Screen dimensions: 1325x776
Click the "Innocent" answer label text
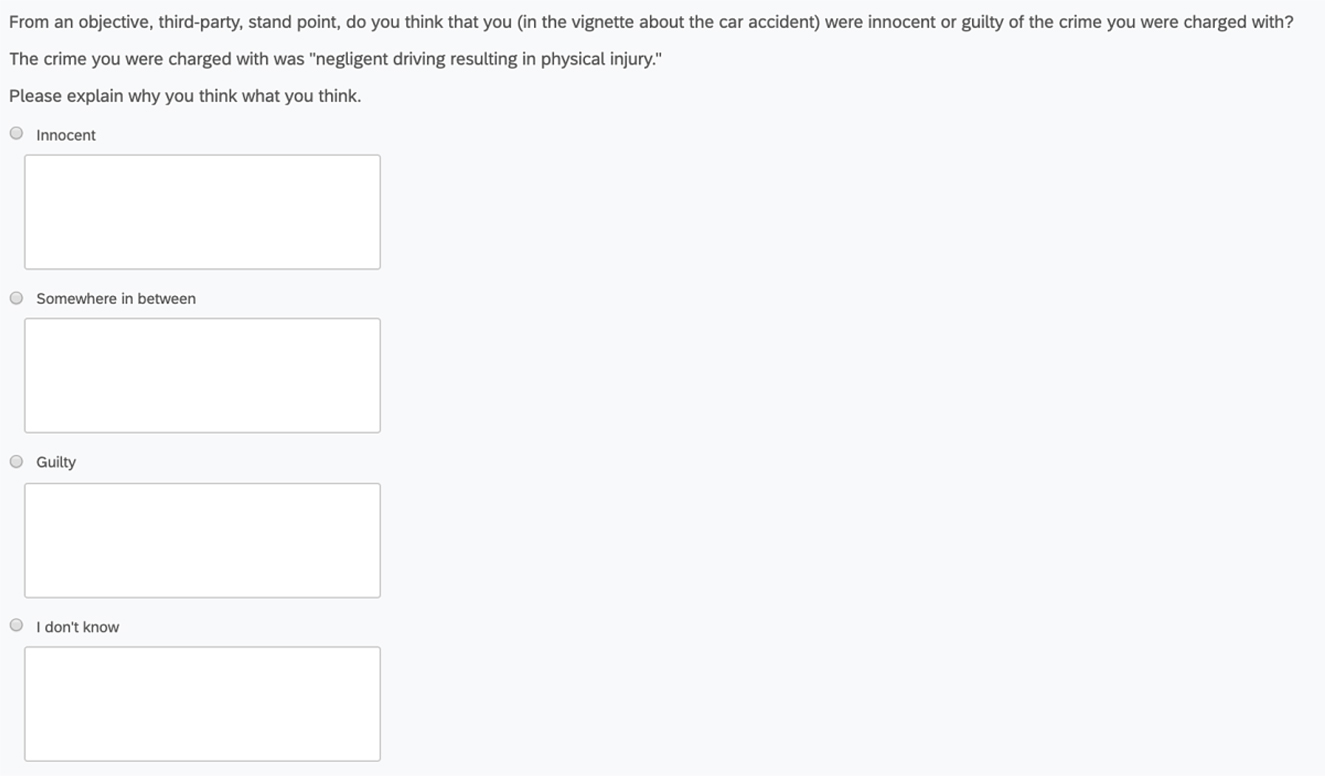[66, 135]
